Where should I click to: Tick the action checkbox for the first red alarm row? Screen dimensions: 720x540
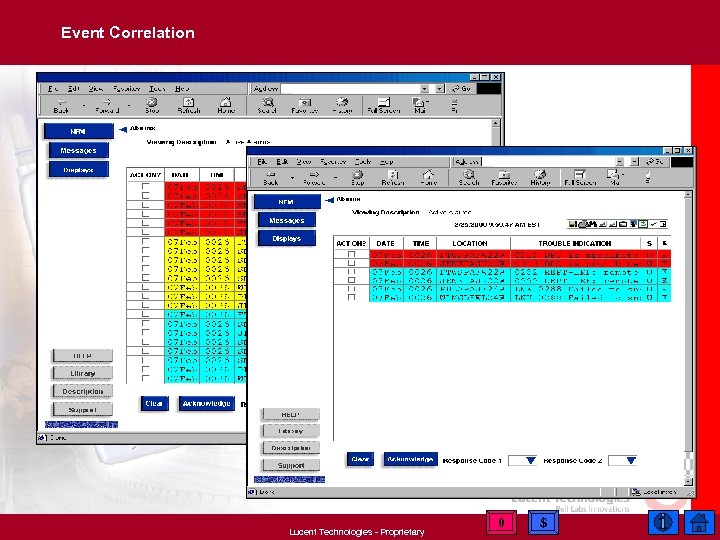tap(351, 254)
